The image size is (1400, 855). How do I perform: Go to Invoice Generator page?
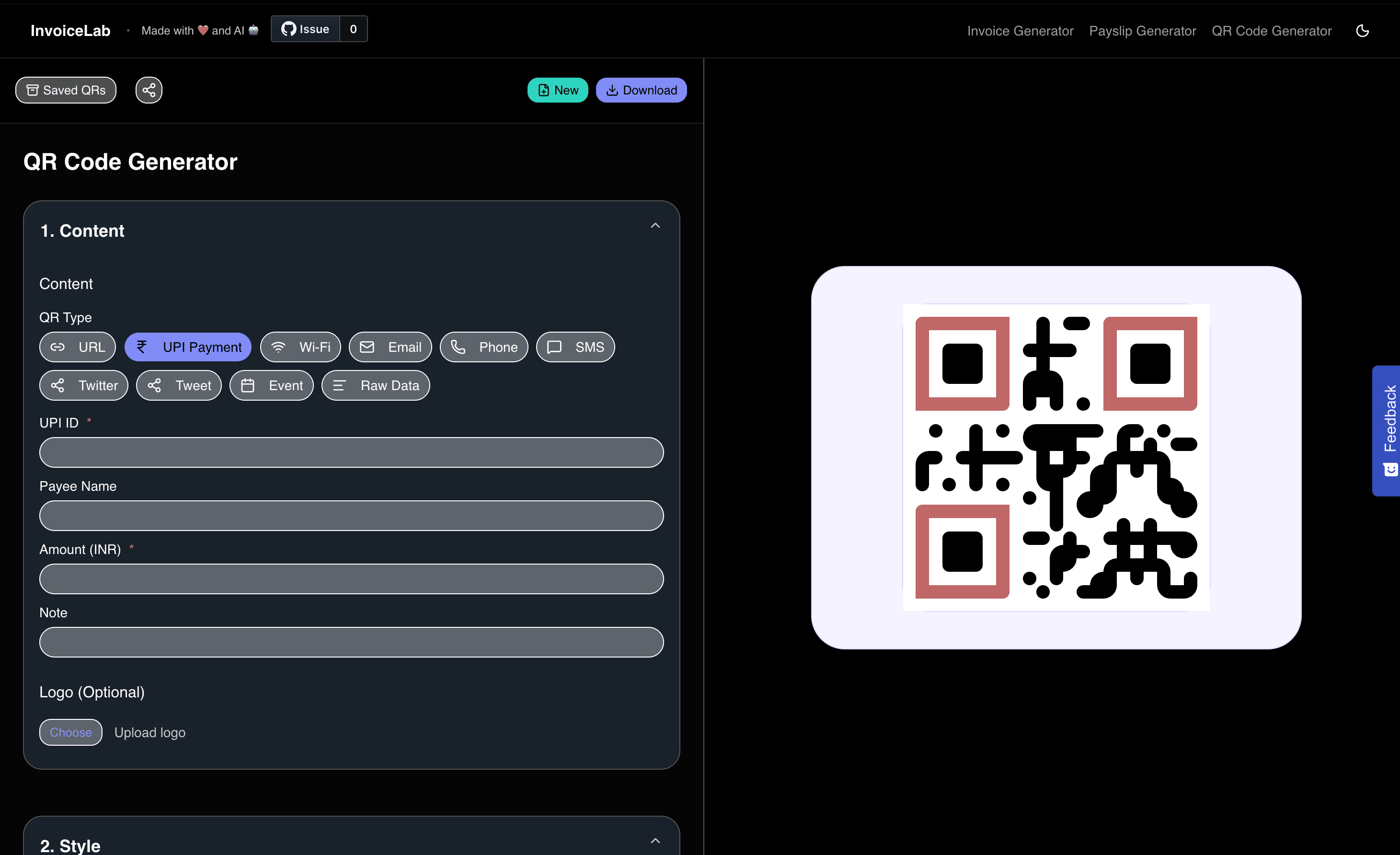click(x=1021, y=31)
